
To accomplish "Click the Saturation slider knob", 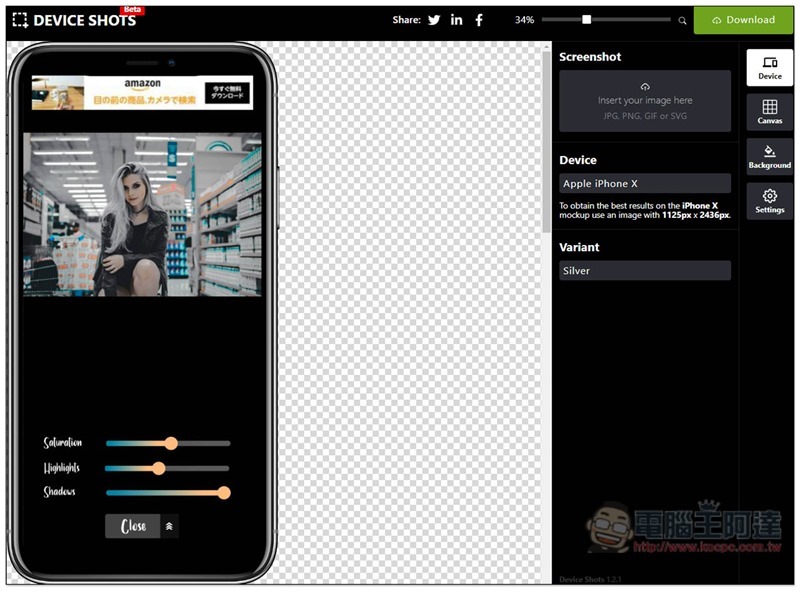I will point(171,443).
